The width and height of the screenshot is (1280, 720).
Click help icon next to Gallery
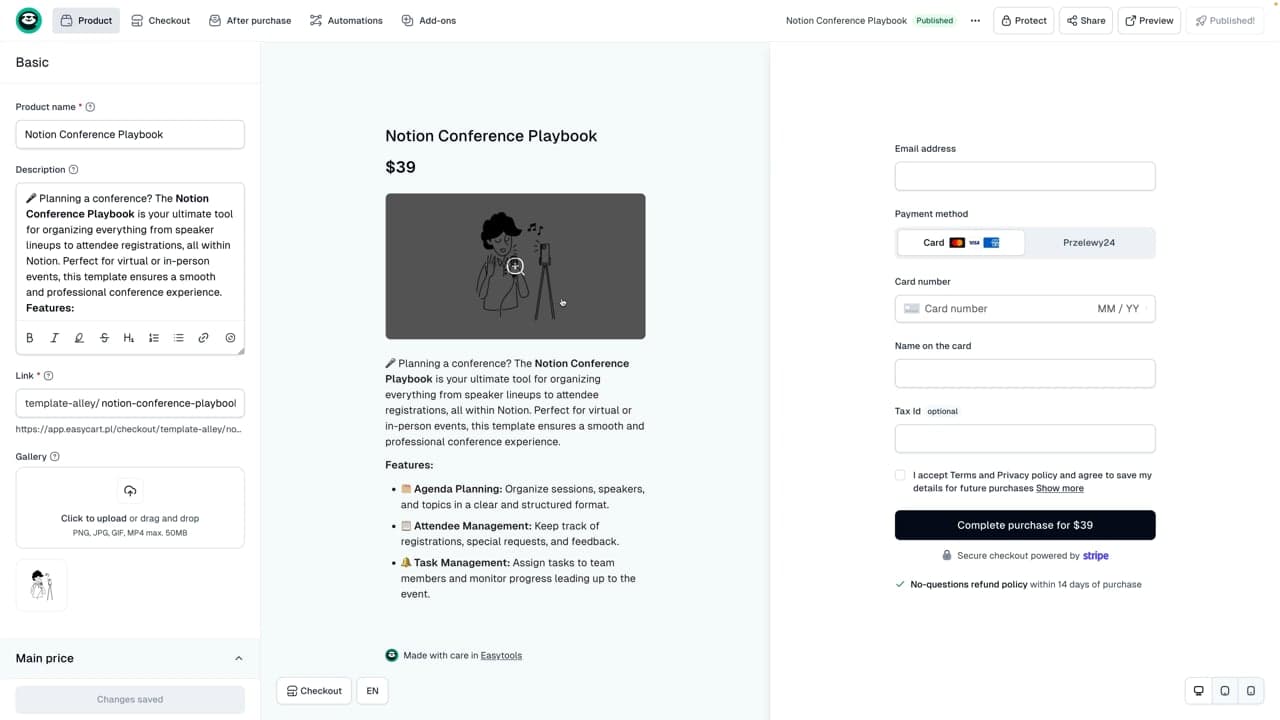(x=55, y=457)
